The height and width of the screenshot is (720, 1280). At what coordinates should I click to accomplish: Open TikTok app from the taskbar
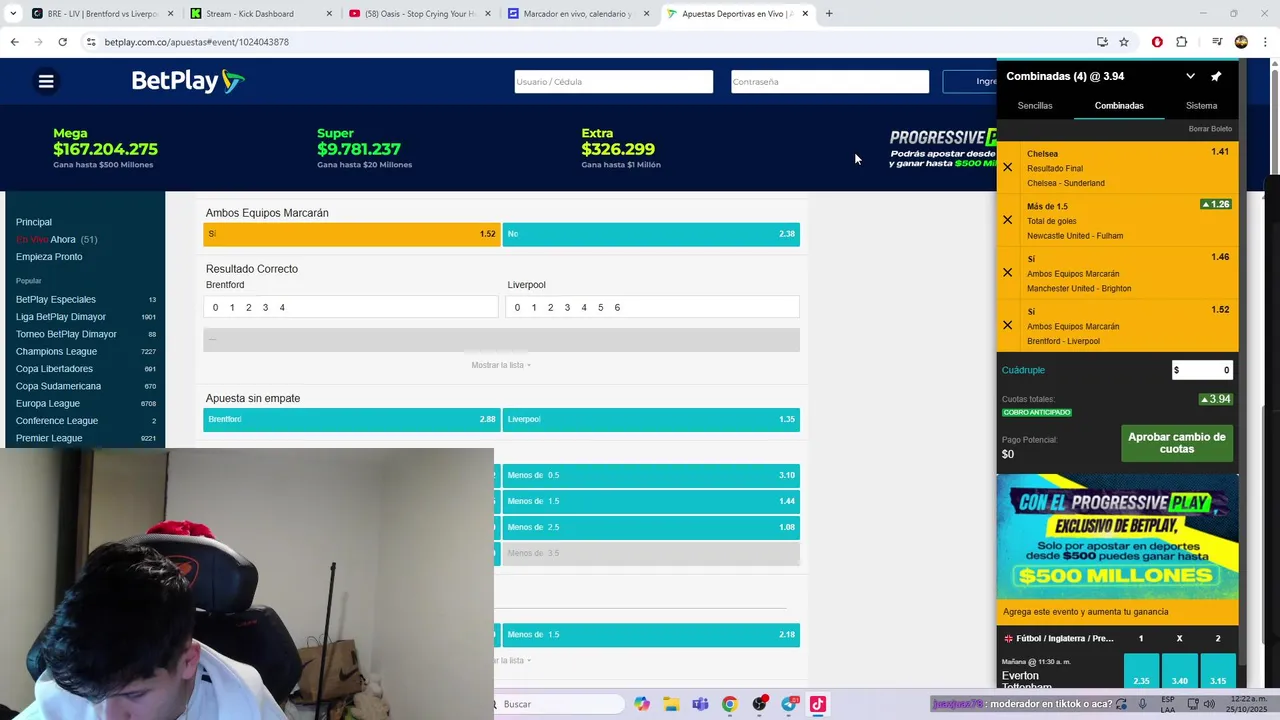click(x=817, y=704)
